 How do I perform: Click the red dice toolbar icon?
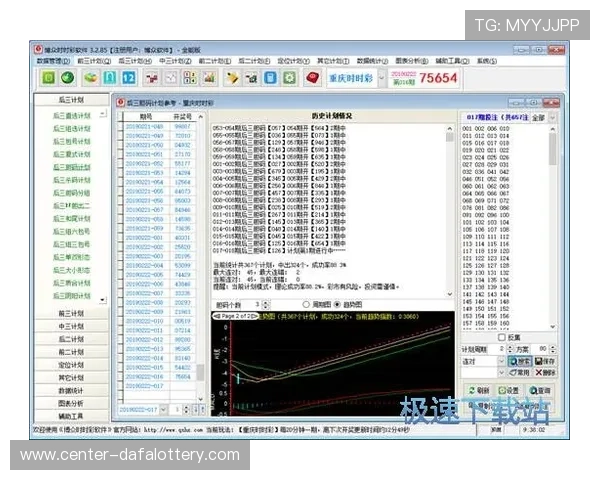coord(313,78)
